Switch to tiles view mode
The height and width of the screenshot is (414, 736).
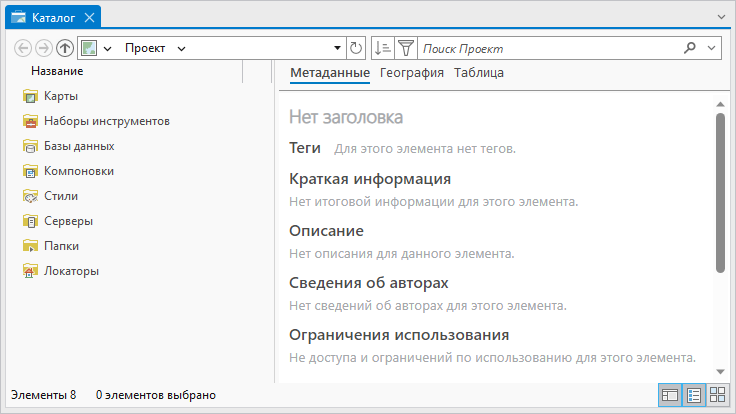[717, 395]
